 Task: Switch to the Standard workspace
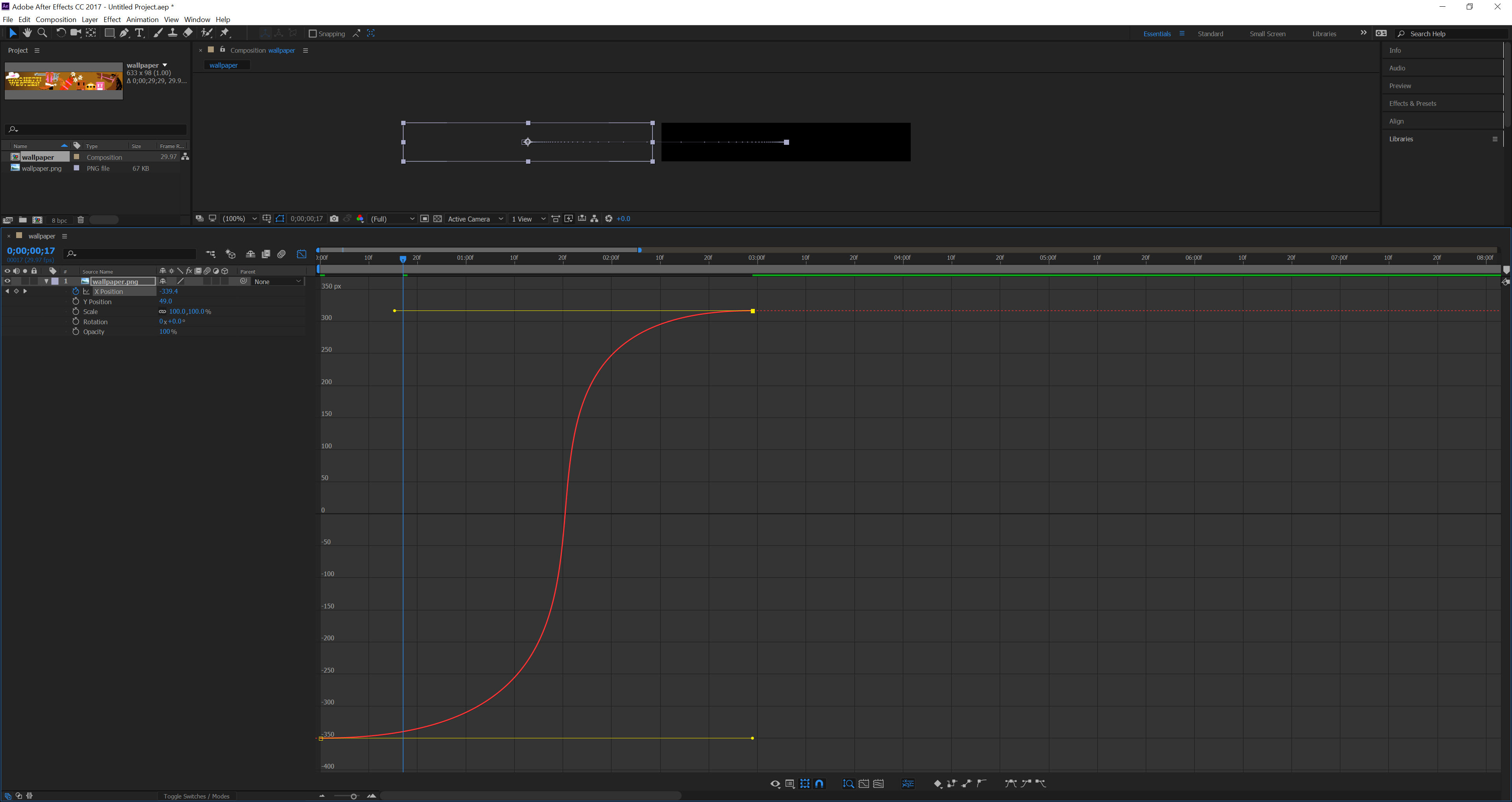pos(1210,33)
